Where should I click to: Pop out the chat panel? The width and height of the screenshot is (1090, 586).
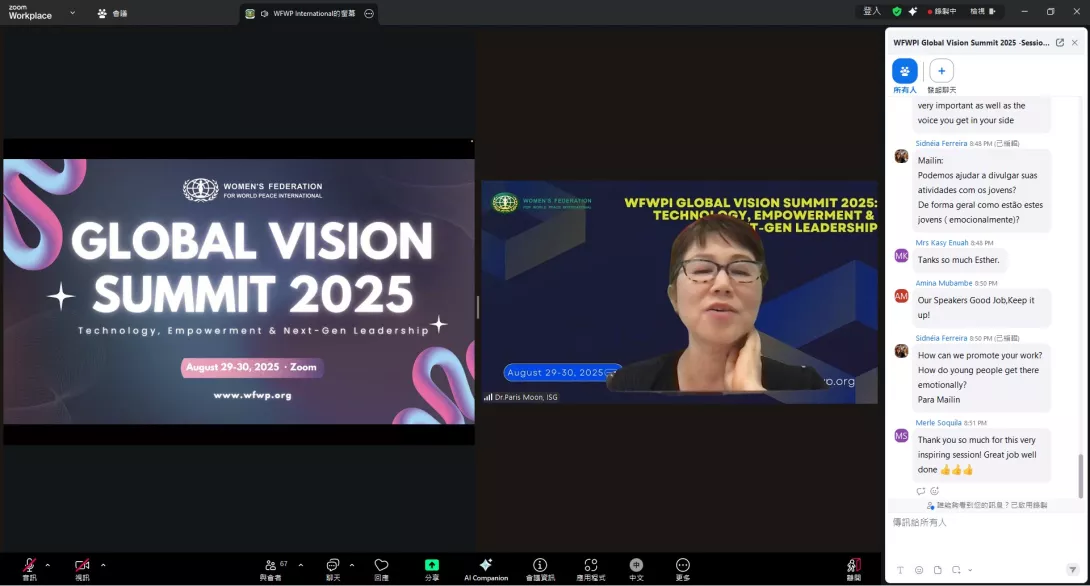coord(1059,42)
